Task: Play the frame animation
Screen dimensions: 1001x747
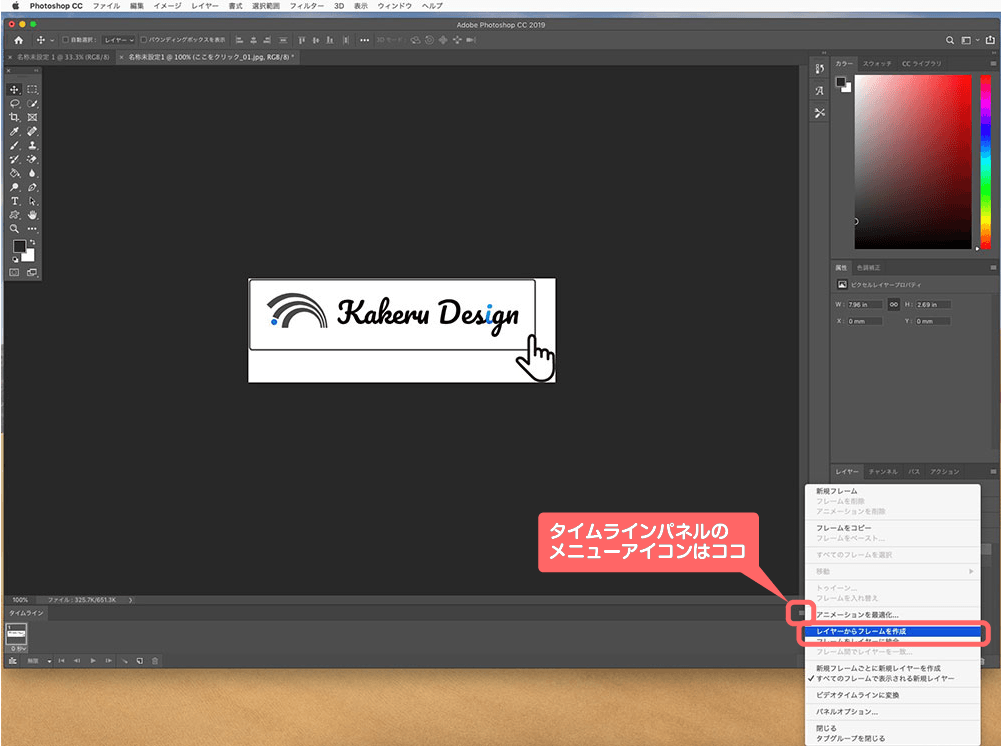Action: click(93, 661)
